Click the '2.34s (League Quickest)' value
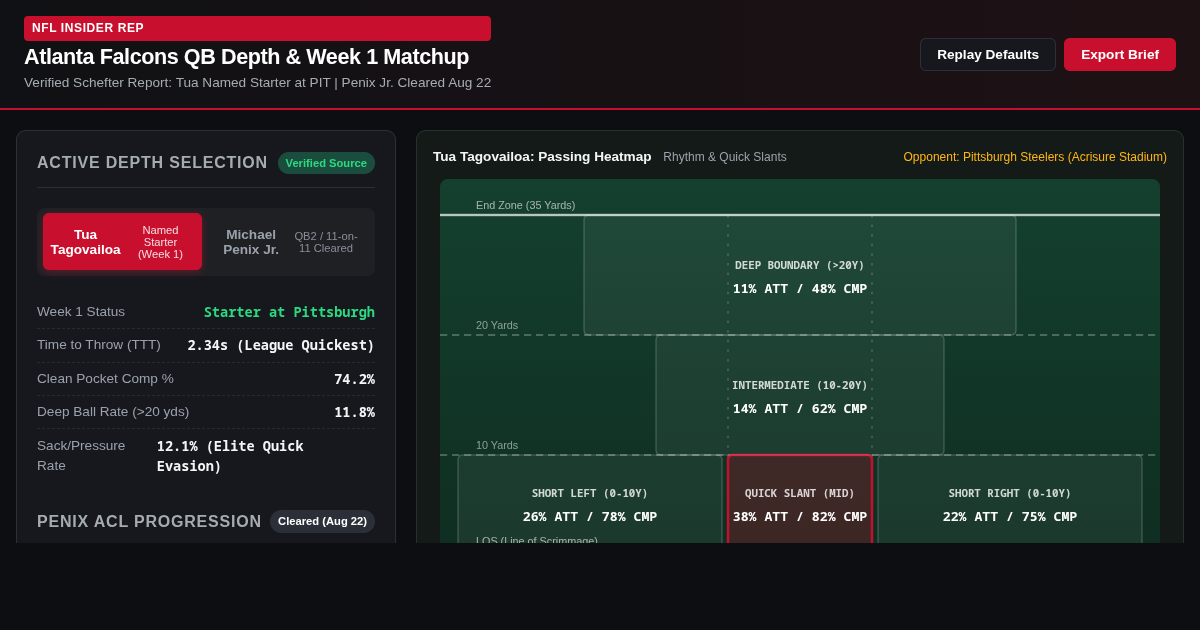The image size is (1200, 630). [281, 345]
